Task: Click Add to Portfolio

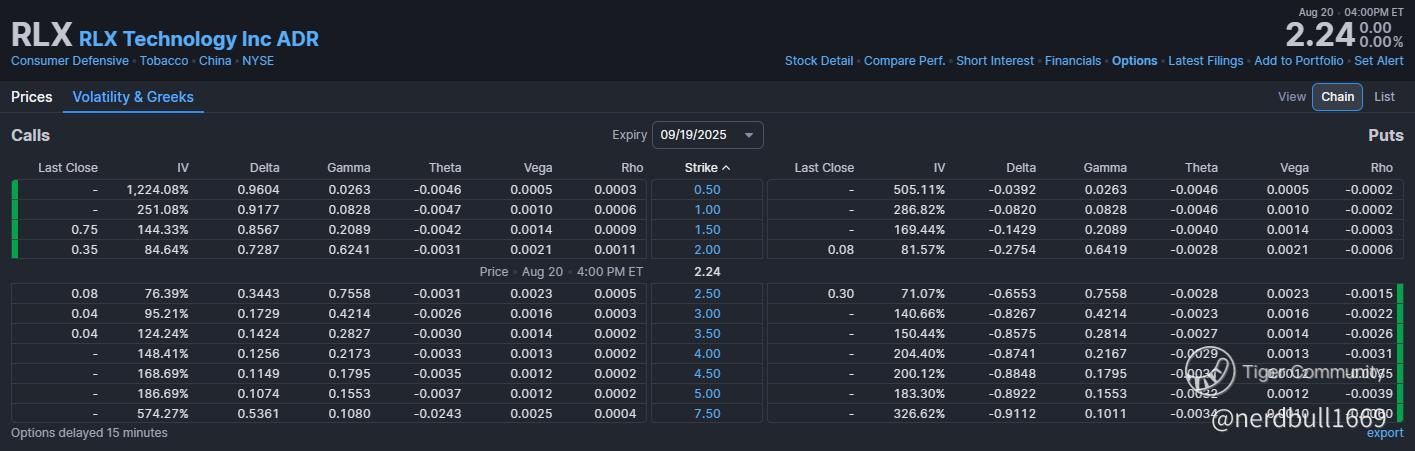Action: tap(1298, 61)
